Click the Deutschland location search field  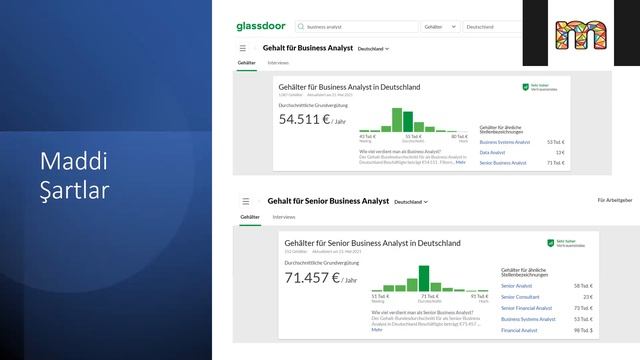(492, 27)
